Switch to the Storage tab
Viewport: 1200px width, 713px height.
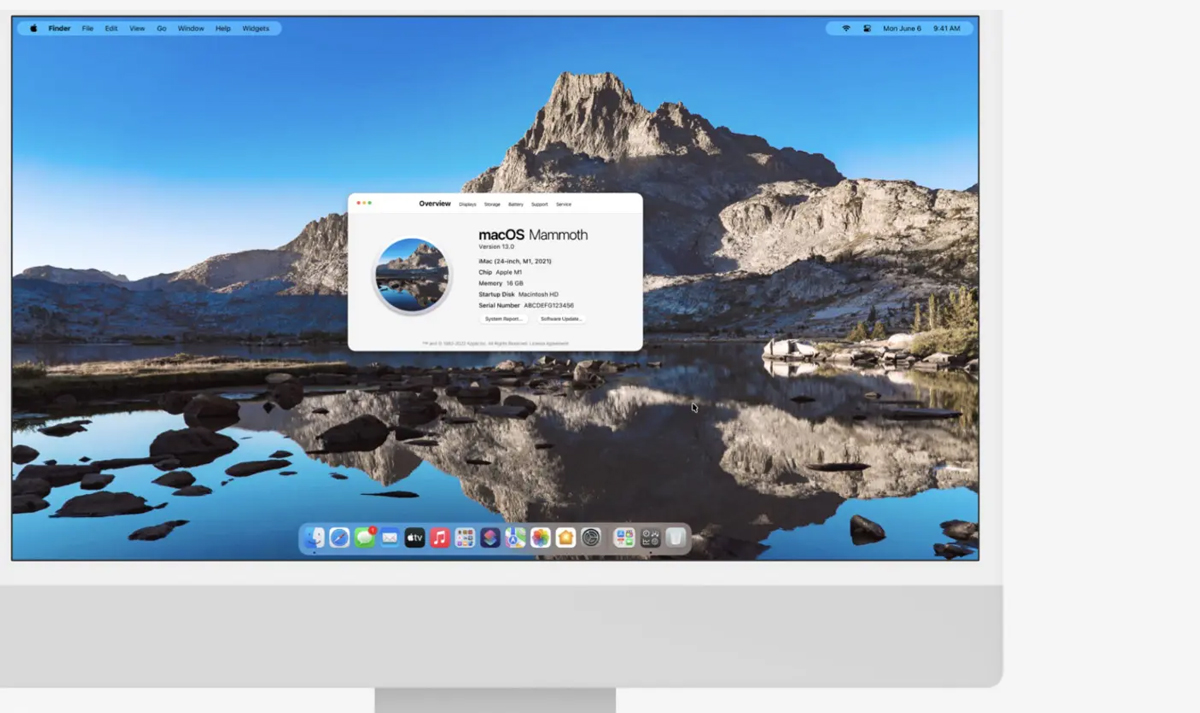pyautogui.click(x=492, y=204)
